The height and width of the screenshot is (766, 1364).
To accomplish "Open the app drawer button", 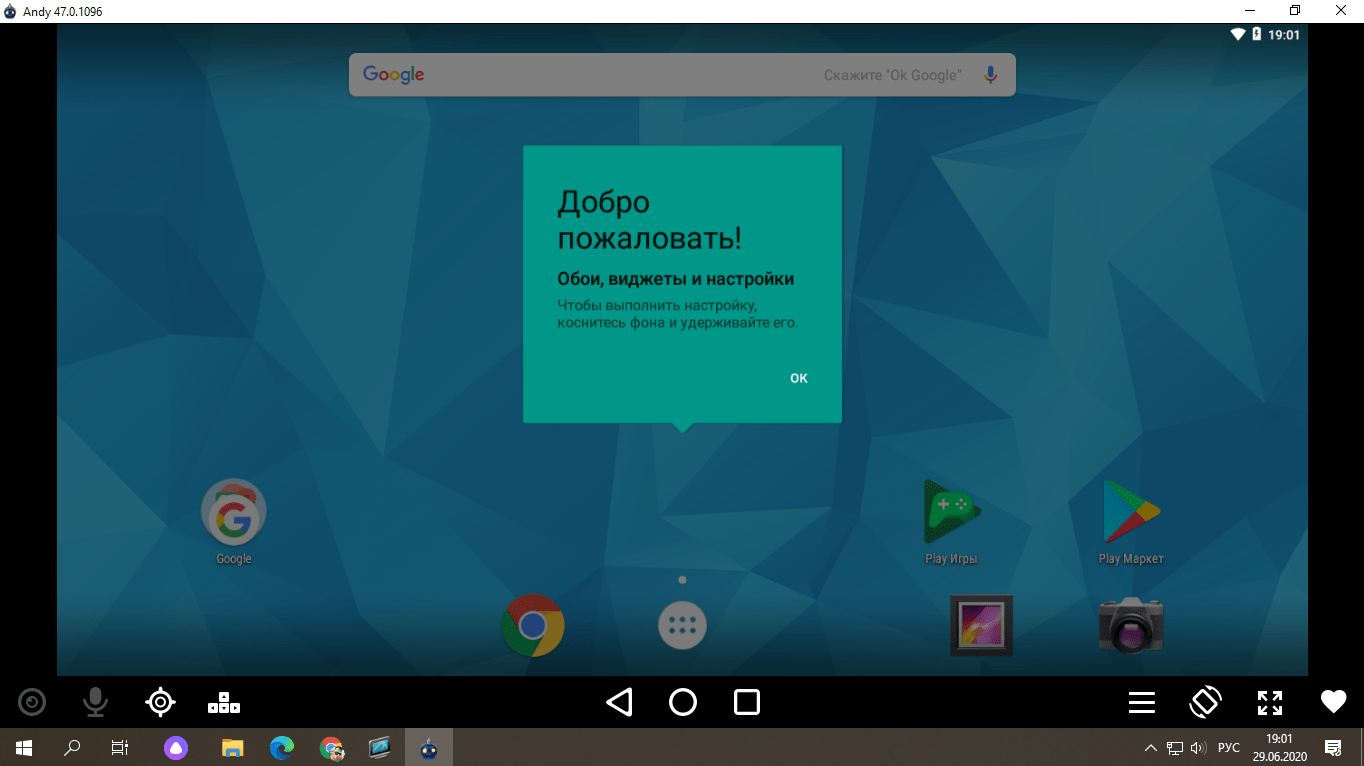I will (x=682, y=626).
